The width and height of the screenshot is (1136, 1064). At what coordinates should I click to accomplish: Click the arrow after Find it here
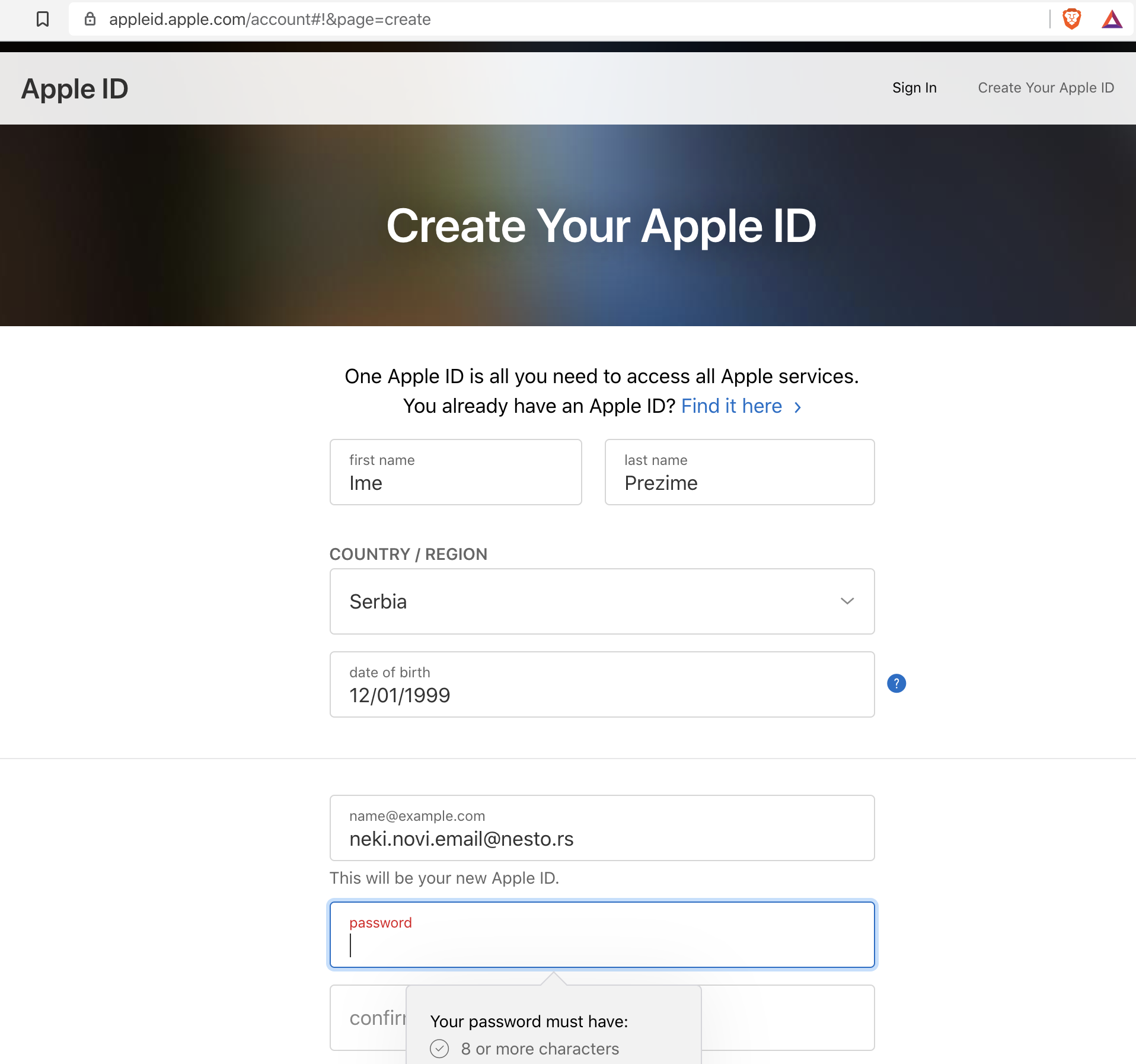(x=798, y=407)
